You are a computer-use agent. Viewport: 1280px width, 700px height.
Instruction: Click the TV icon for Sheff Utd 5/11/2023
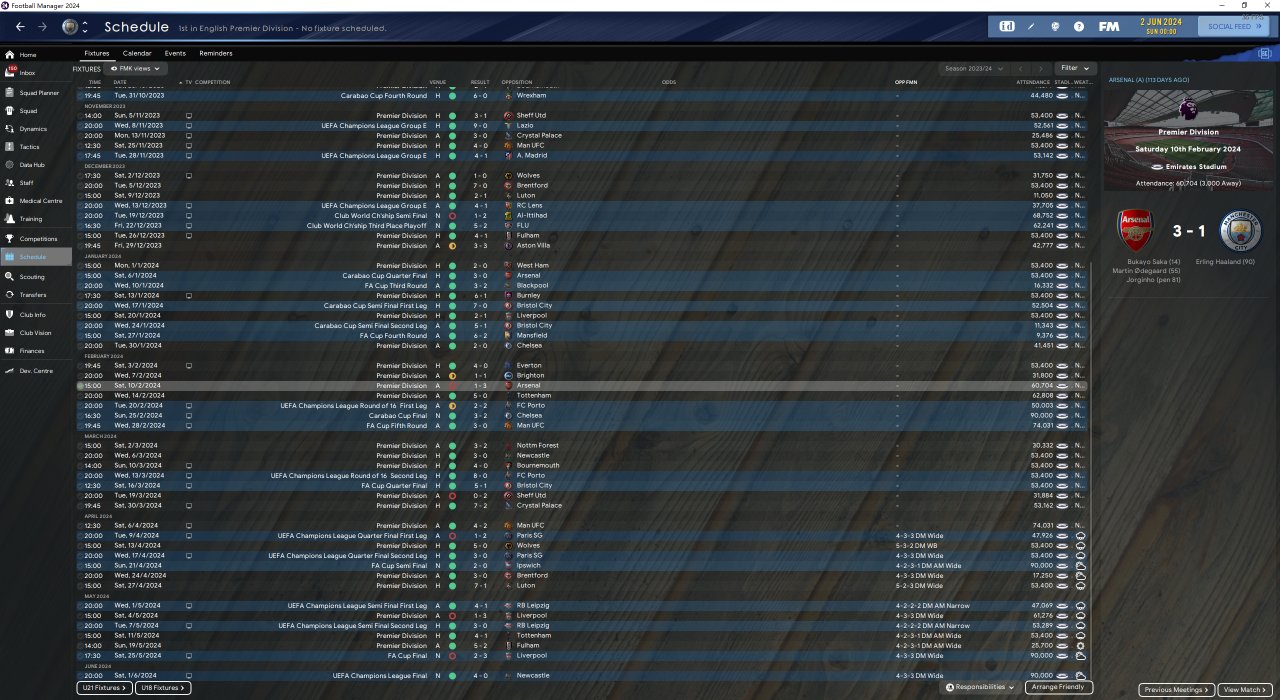pyautogui.click(x=189, y=116)
